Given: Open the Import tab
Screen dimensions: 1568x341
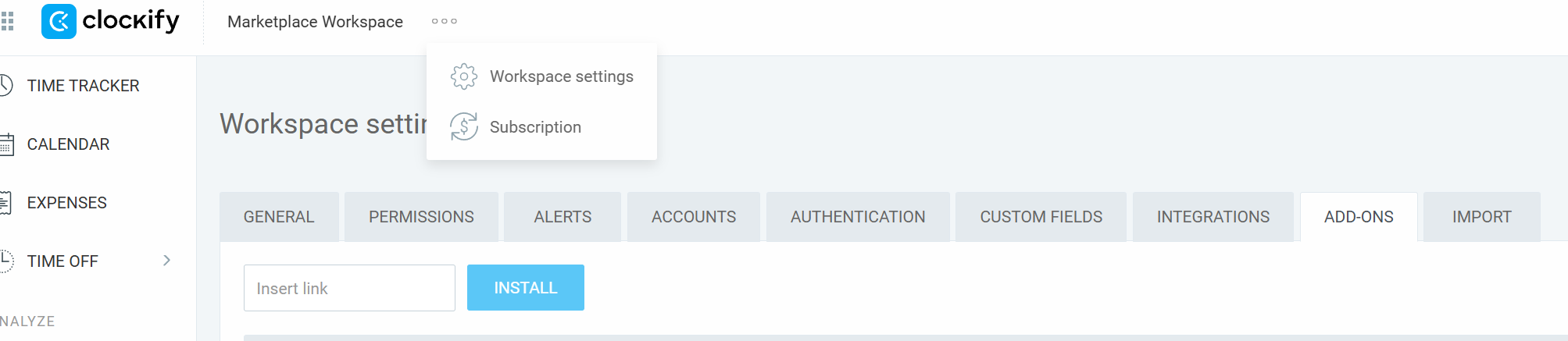Looking at the screenshot, I should point(1481,217).
